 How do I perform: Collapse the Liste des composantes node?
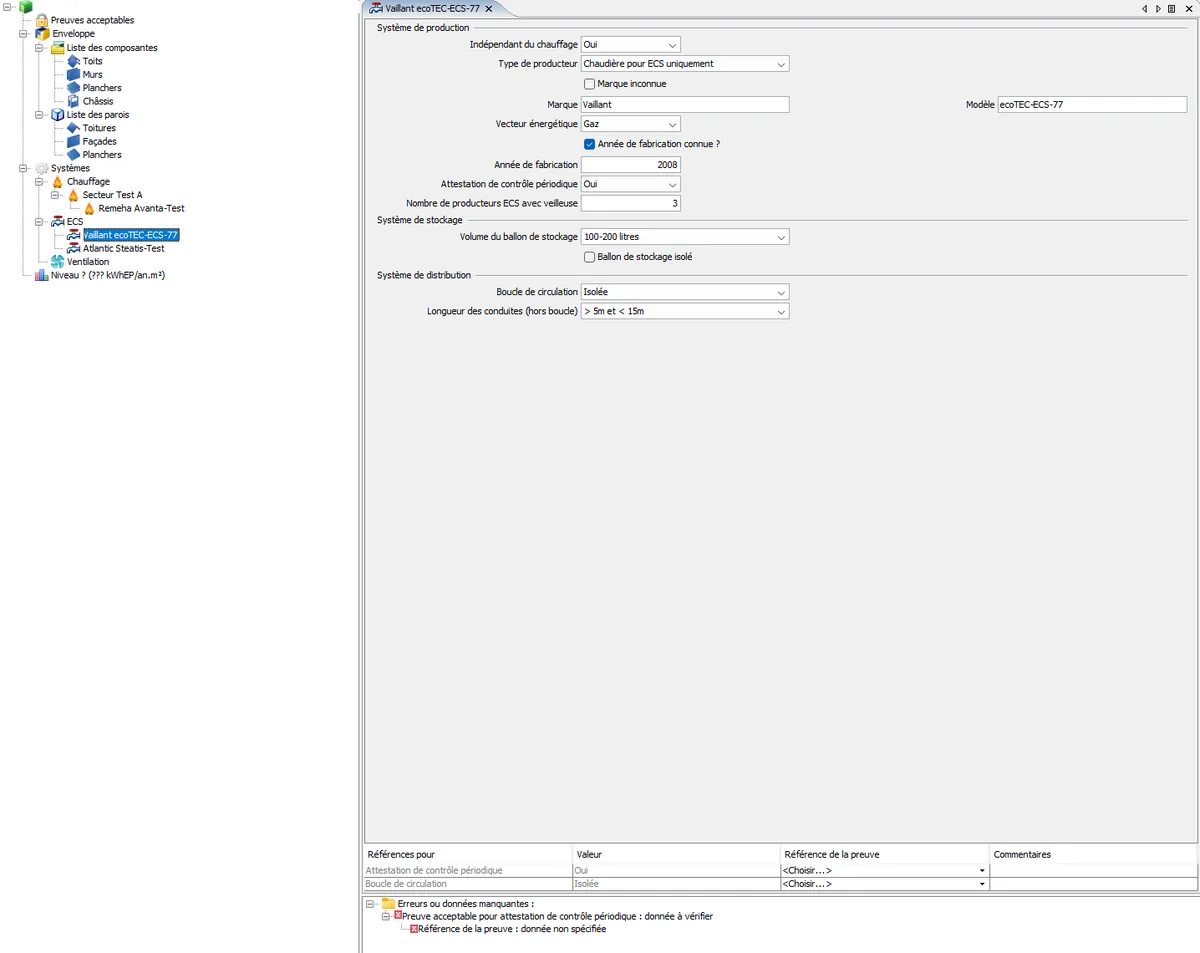pyautogui.click(x=41, y=48)
